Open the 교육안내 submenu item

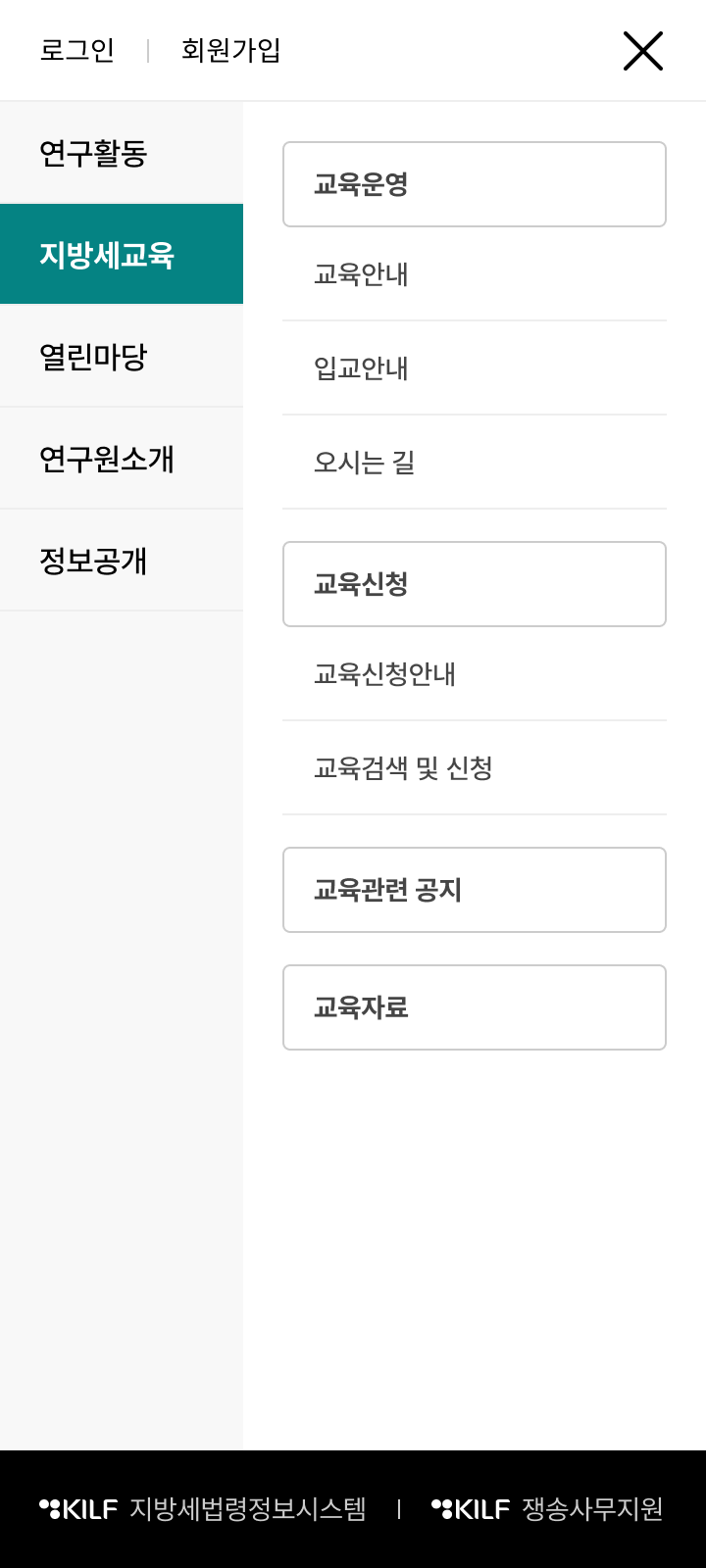pyautogui.click(x=361, y=274)
